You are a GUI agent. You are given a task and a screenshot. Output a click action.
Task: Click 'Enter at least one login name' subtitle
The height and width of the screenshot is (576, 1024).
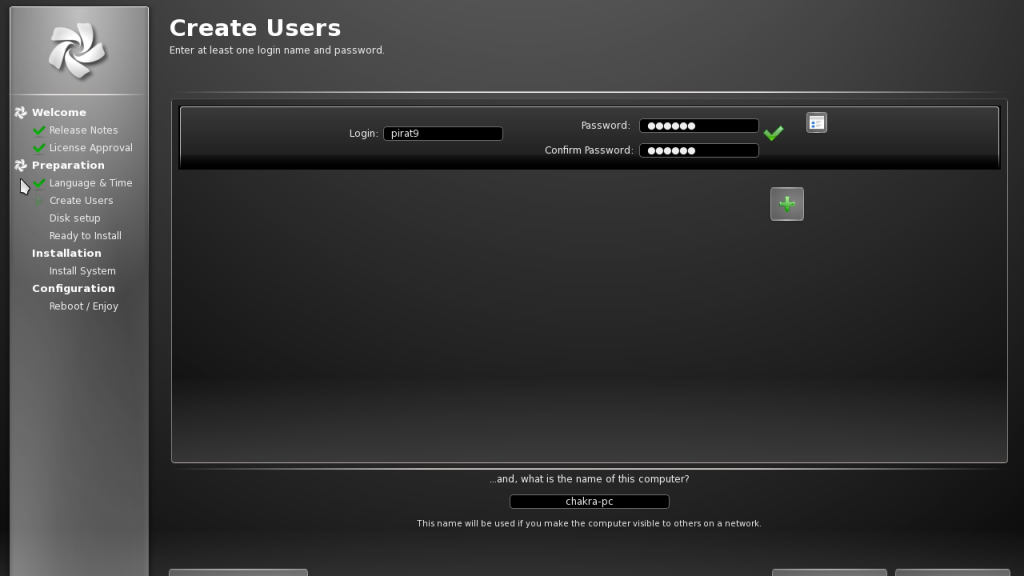[x=277, y=50]
